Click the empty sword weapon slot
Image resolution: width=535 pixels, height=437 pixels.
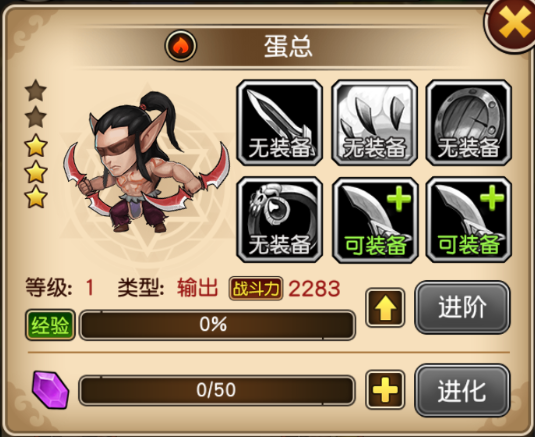click(x=279, y=123)
